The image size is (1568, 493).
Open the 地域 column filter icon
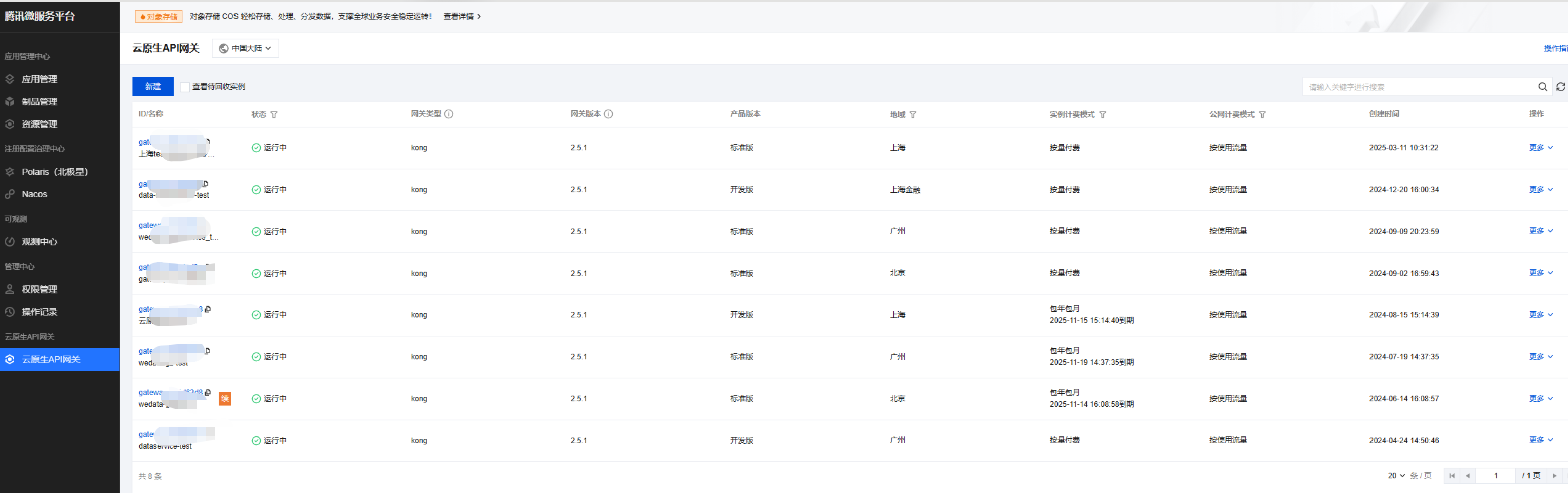tap(913, 114)
